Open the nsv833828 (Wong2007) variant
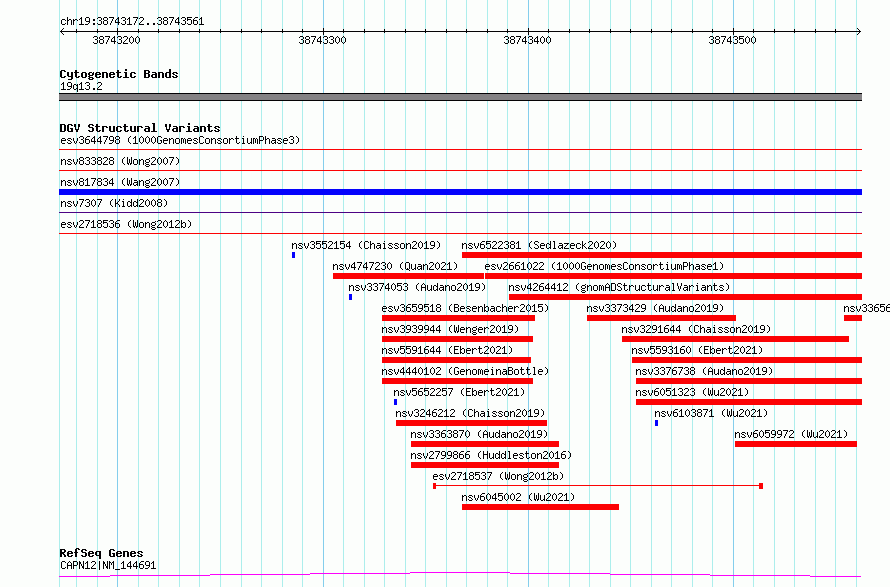Image resolution: width=890 pixels, height=587 pixels. (120, 161)
